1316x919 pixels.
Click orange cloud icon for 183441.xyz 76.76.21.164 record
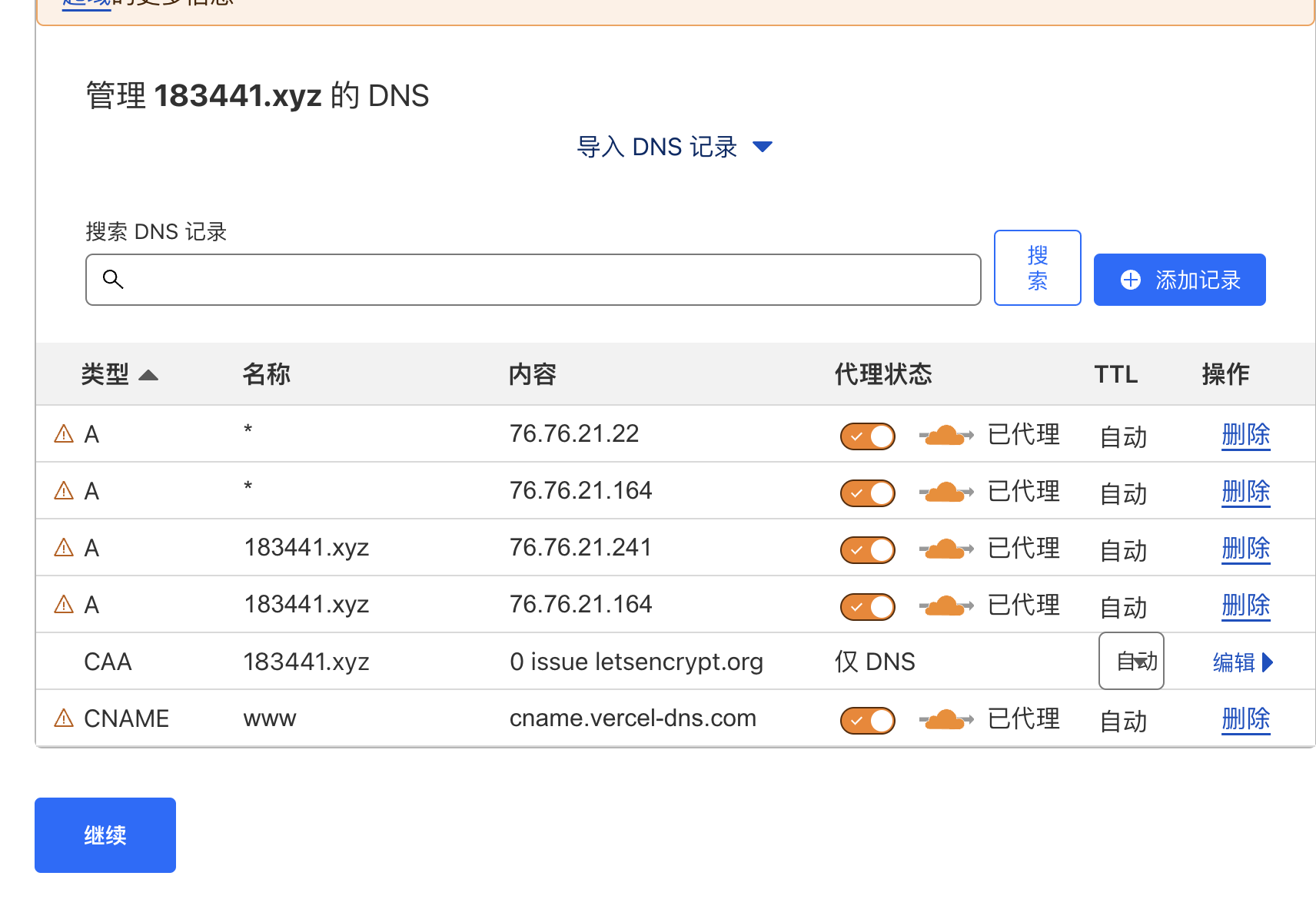pos(946,606)
